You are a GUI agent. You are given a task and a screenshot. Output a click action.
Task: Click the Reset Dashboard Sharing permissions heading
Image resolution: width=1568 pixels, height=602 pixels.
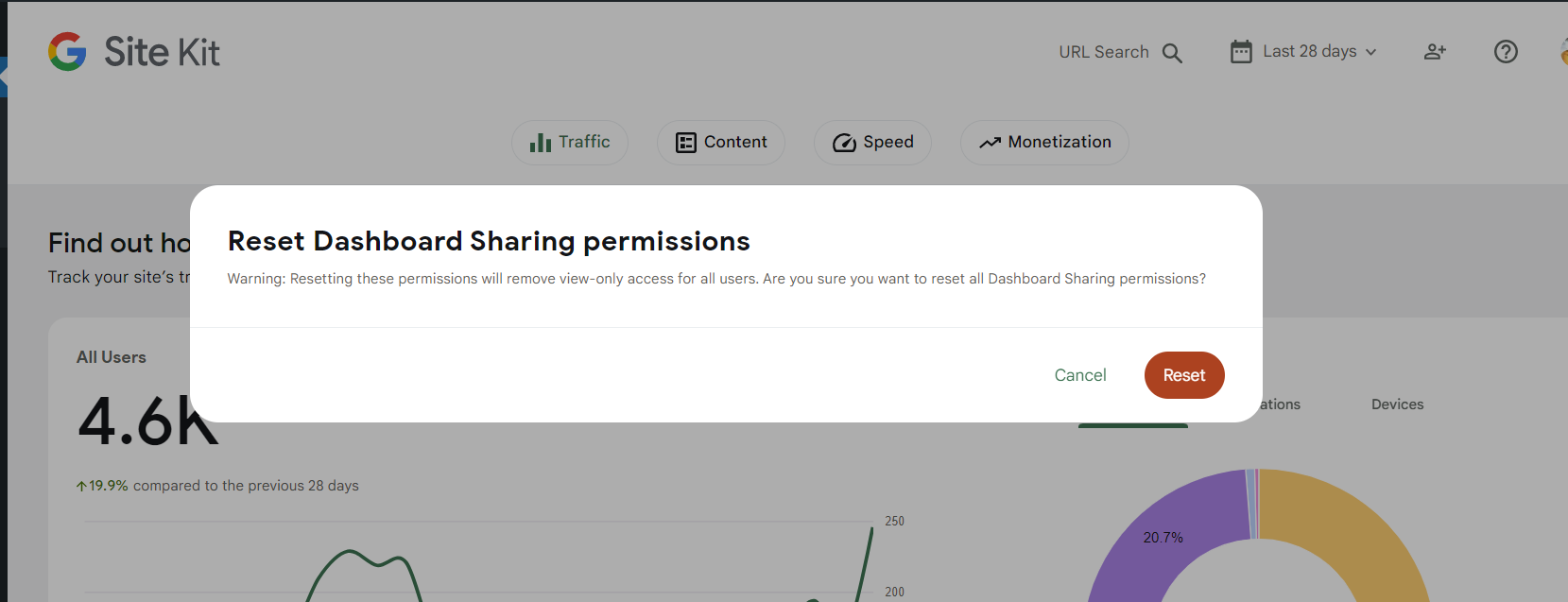tap(489, 242)
